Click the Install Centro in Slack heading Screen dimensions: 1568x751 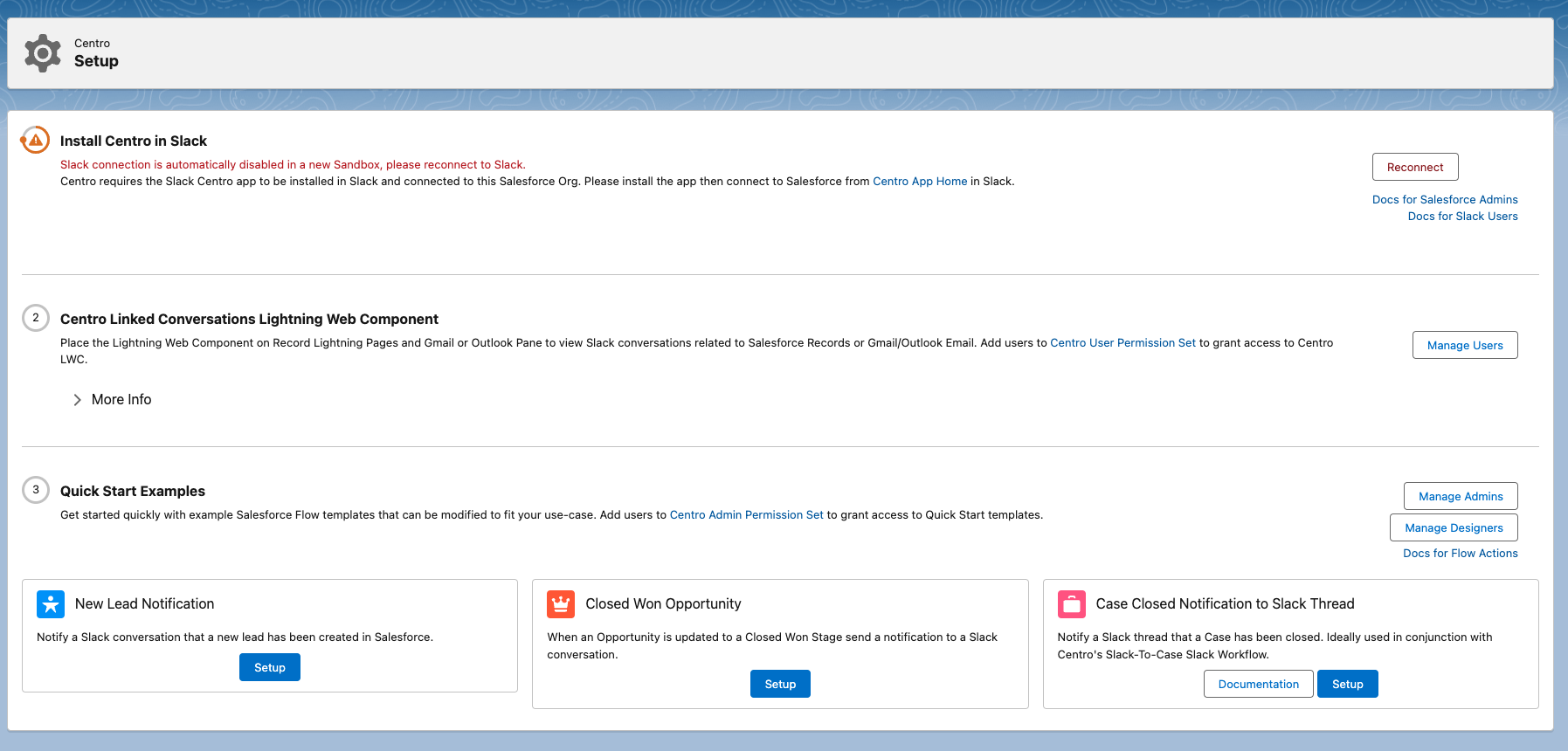(134, 141)
